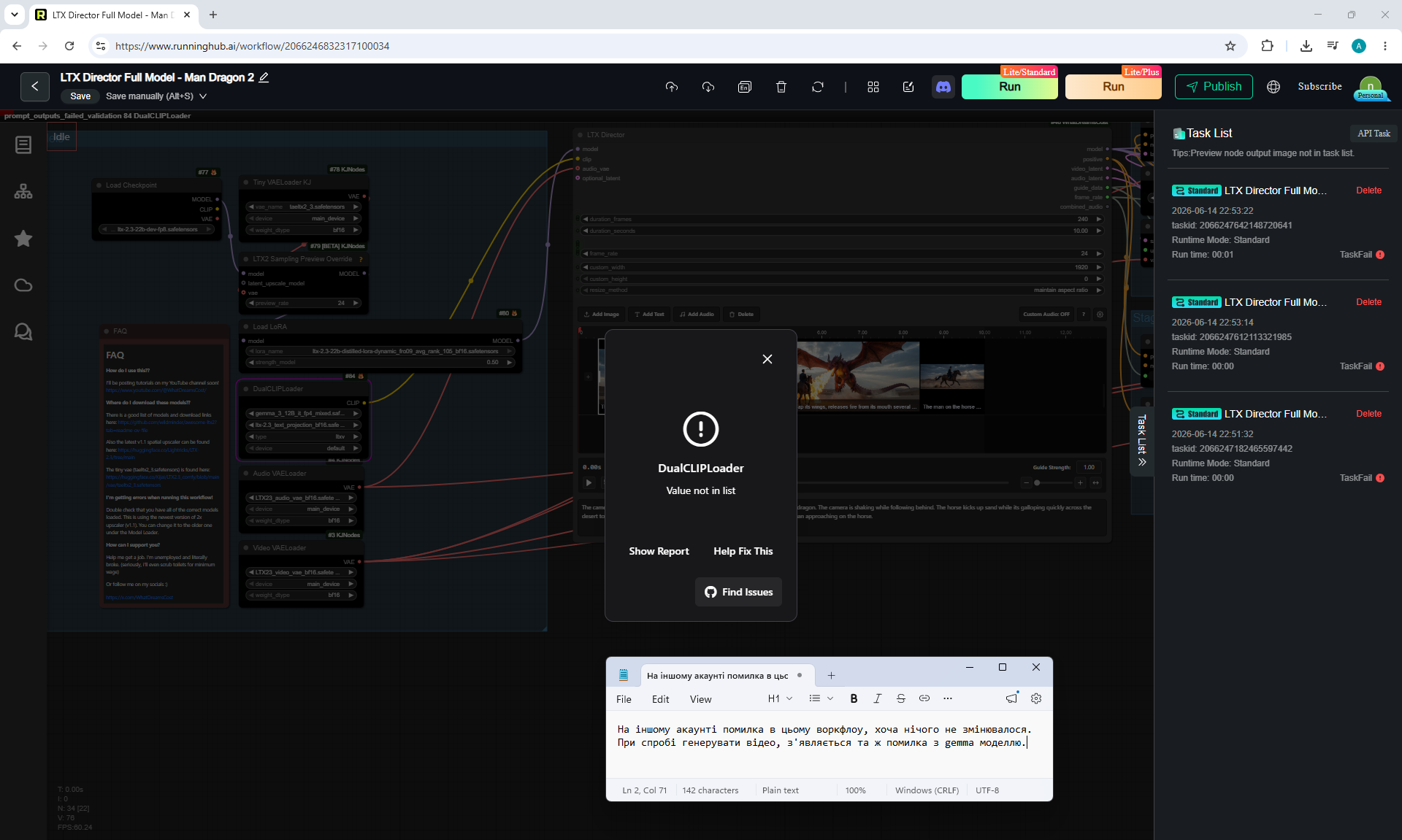Go back with the left arrow button
The width and height of the screenshot is (1402, 840).
pos(35,86)
